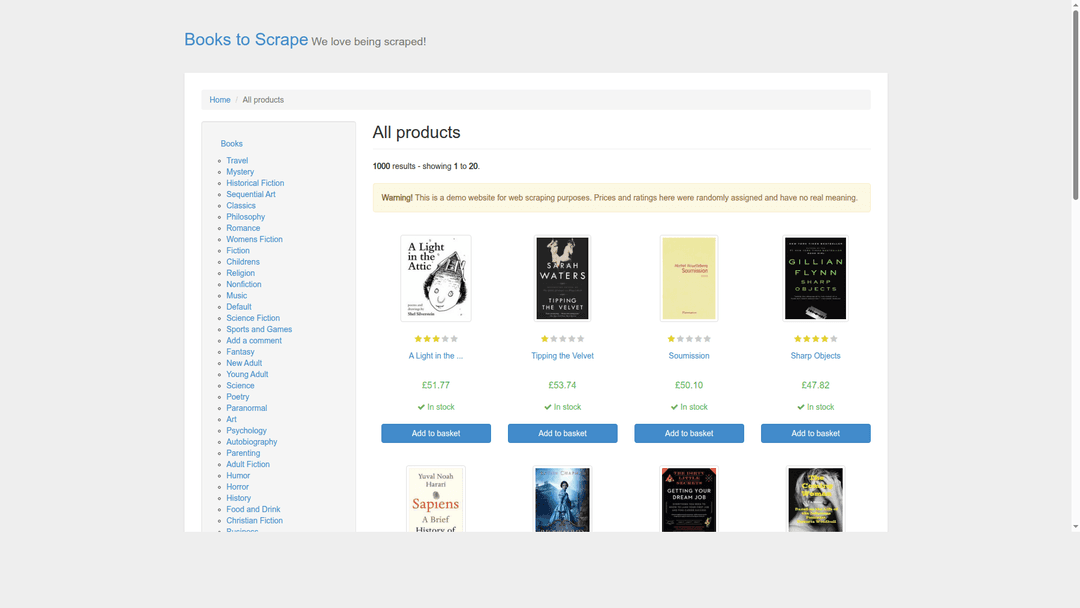The height and width of the screenshot is (608, 1080).
Task: Open the Humor category
Action: tap(238, 476)
